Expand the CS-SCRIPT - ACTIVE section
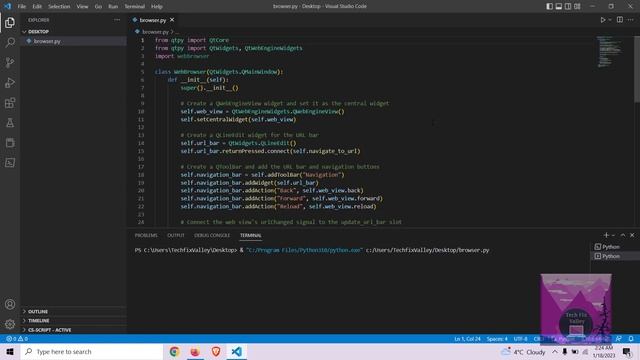 pyautogui.click(x=73, y=330)
